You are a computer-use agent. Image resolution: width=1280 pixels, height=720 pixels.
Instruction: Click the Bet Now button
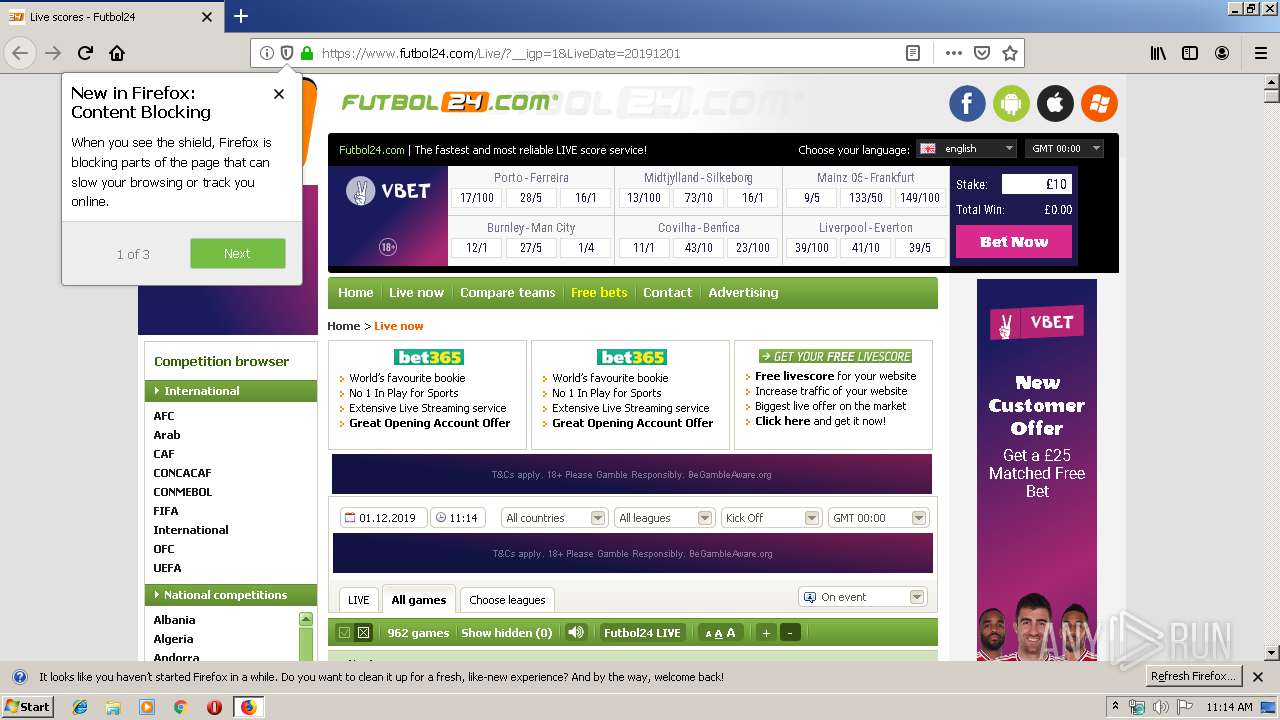(1014, 242)
